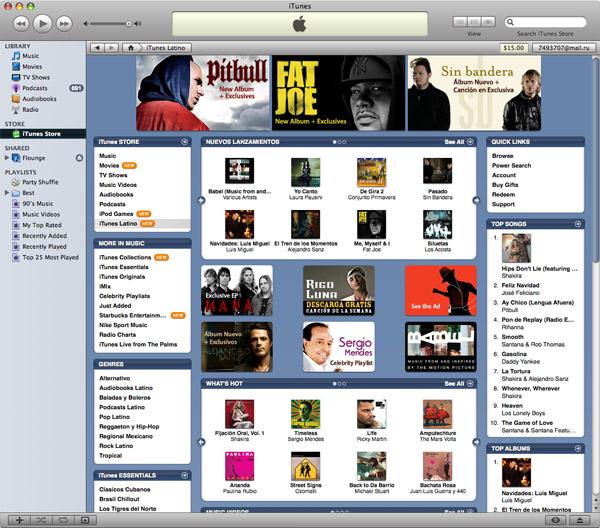Open Music in the Library sidebar
Viewport: 600px width, 528px height.
(30, 56)
